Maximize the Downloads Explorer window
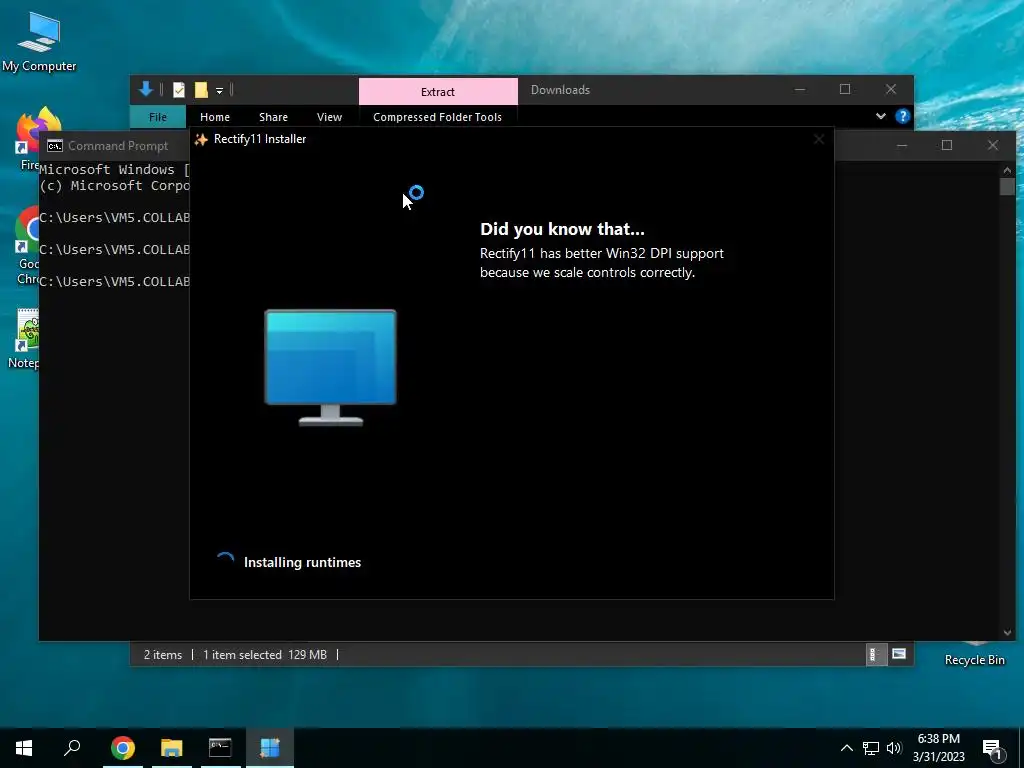 845,89
